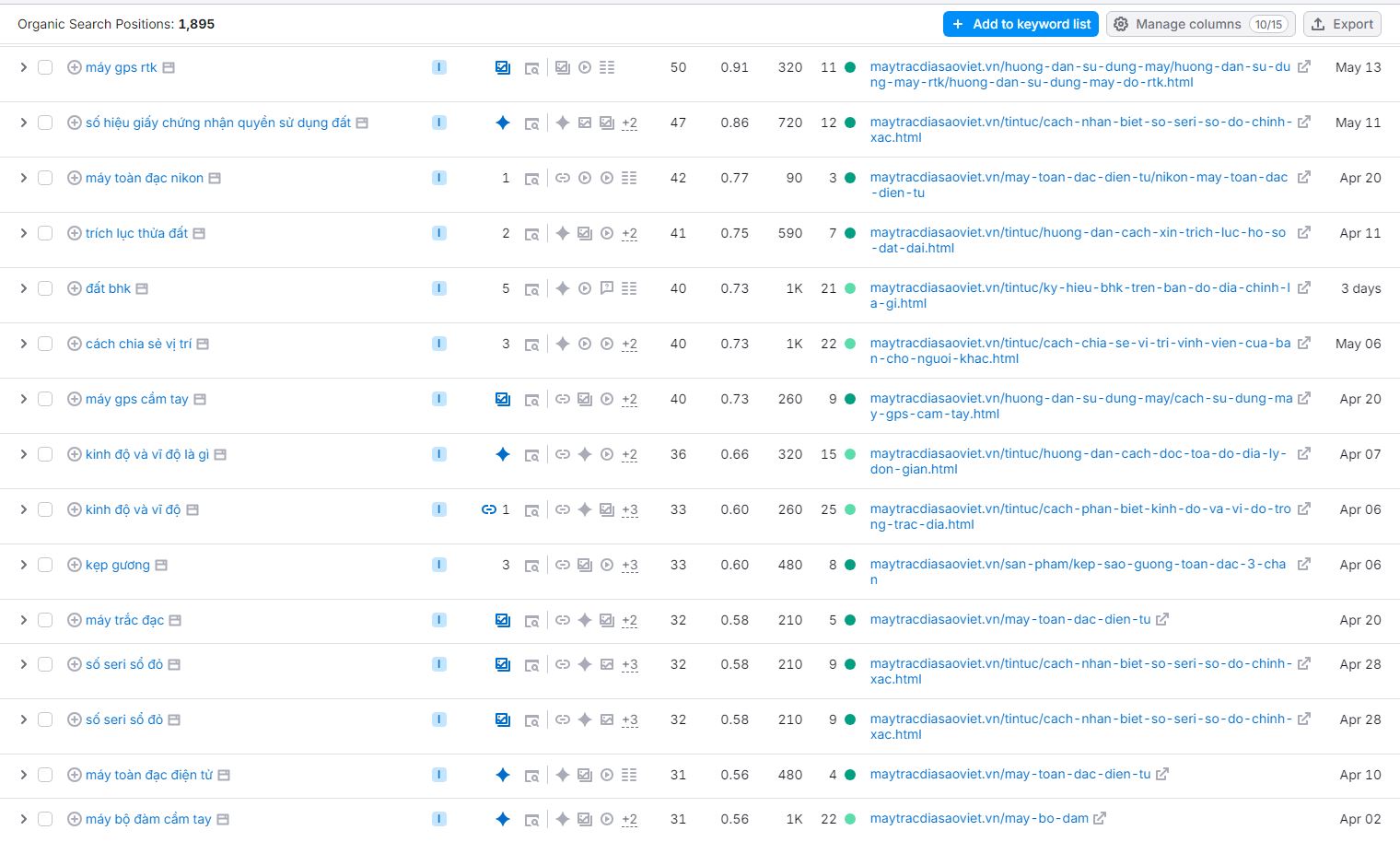This screenshot has height=842, width=1400.
Task: Tick the checkbox for máy gps cầm tay
Action: point(45,399)
